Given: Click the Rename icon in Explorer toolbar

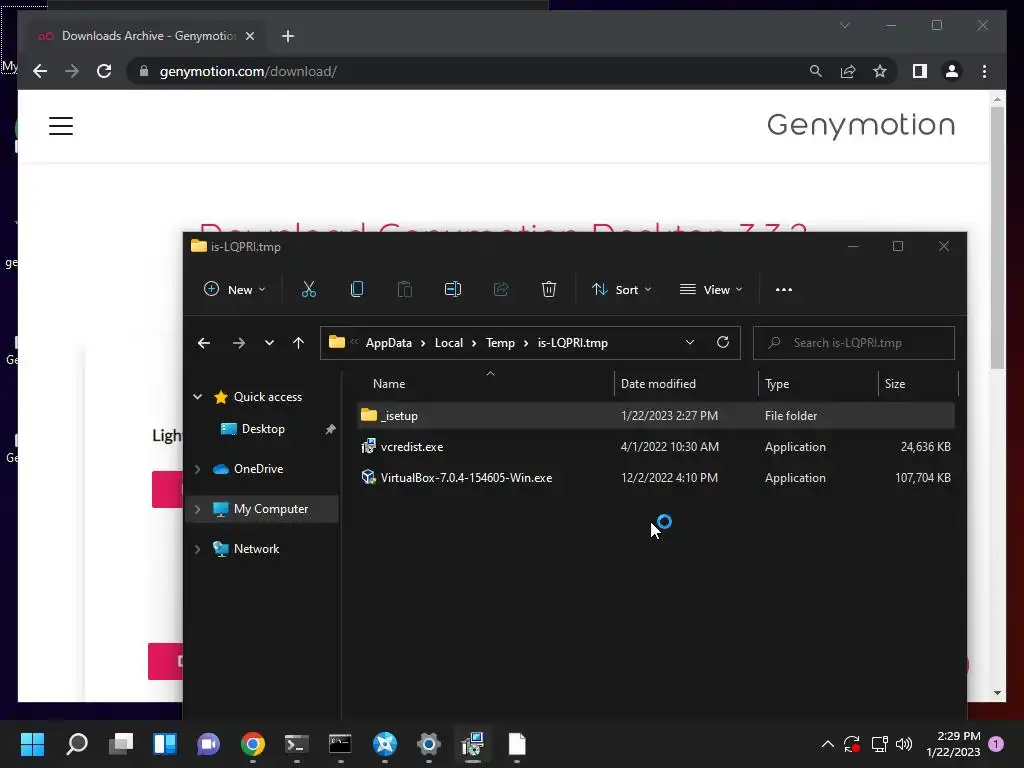Looking at the screenshot, I should tap(453, 289).
